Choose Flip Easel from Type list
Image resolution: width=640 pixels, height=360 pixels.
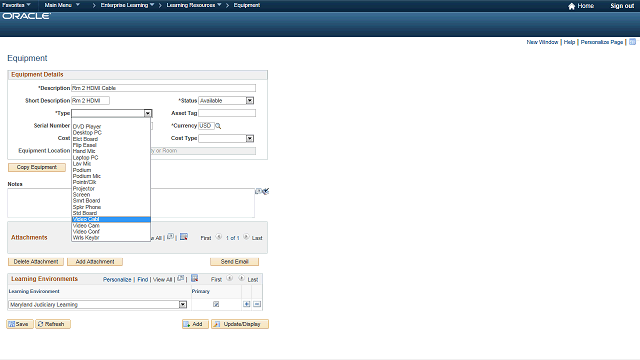click(111, 145)
